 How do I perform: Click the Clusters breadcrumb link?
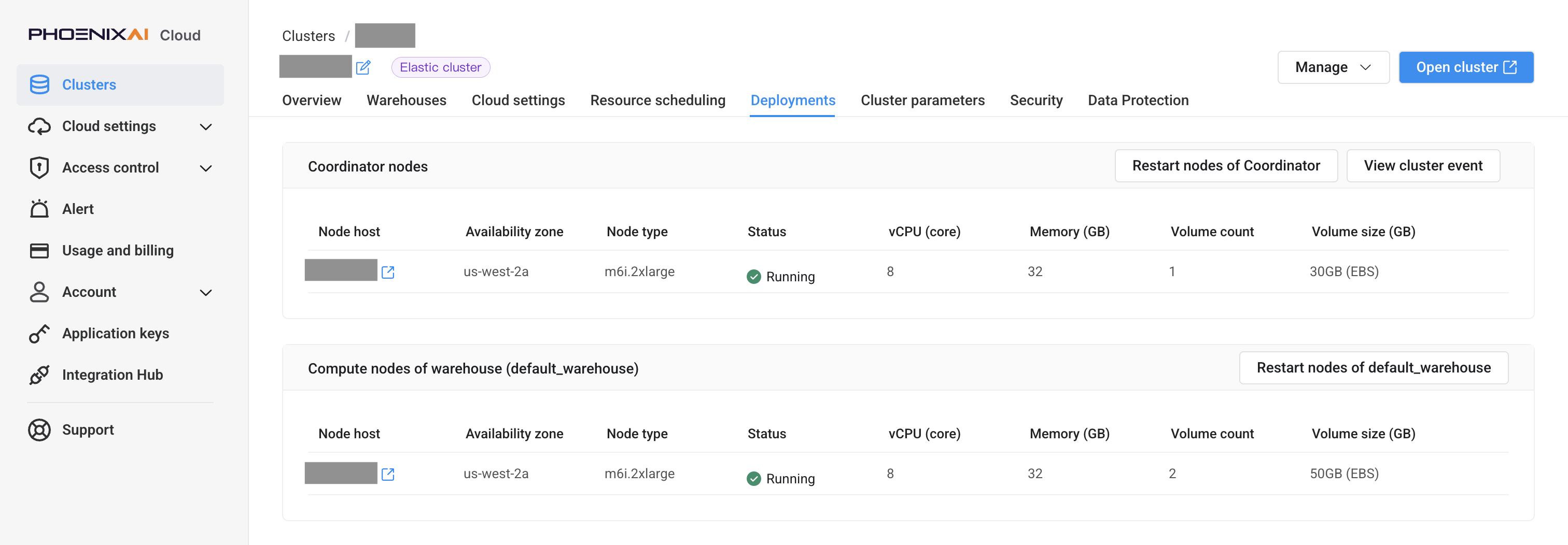pos(309,36)
